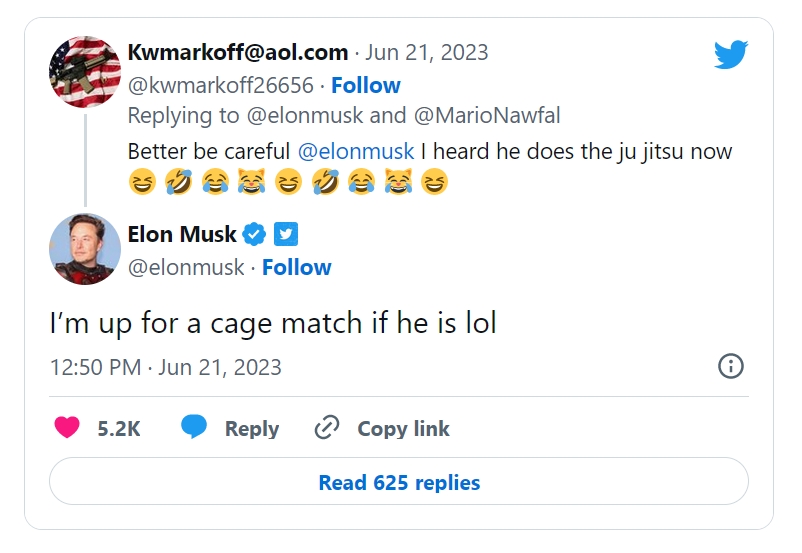This screenshot has height=553, width=802.
Task: Follow the @kwmarkoff26656 account
Action: [x=366, y=85]
